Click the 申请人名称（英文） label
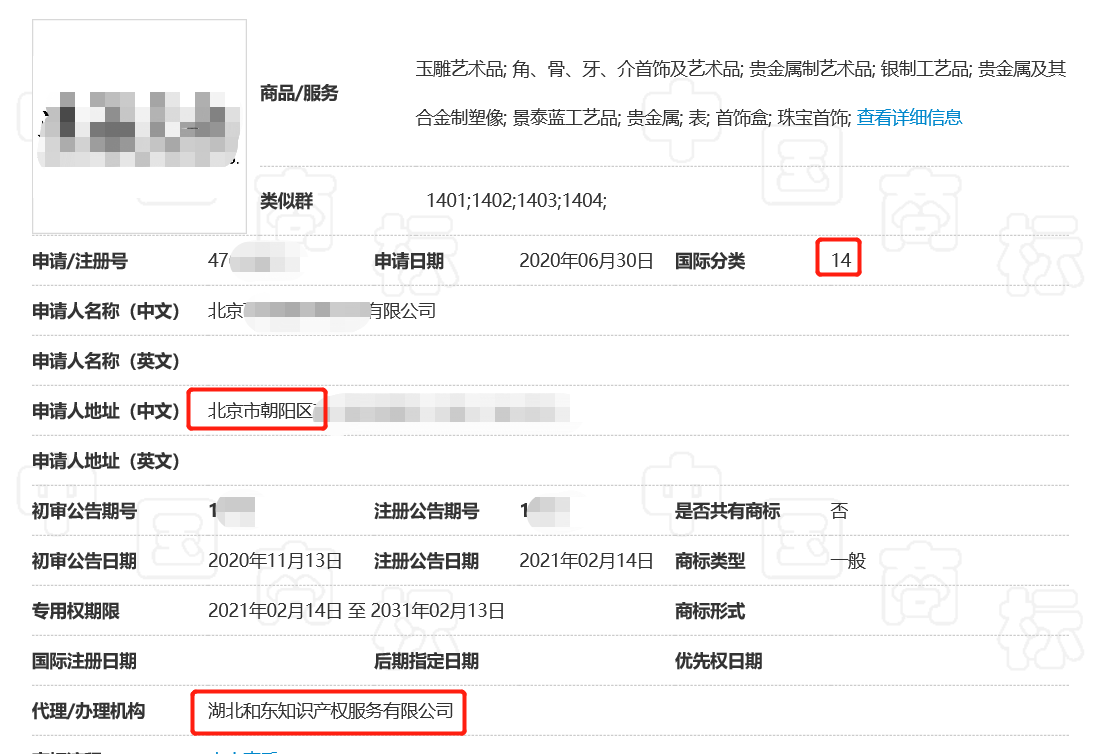 click(x=106, y=361)
